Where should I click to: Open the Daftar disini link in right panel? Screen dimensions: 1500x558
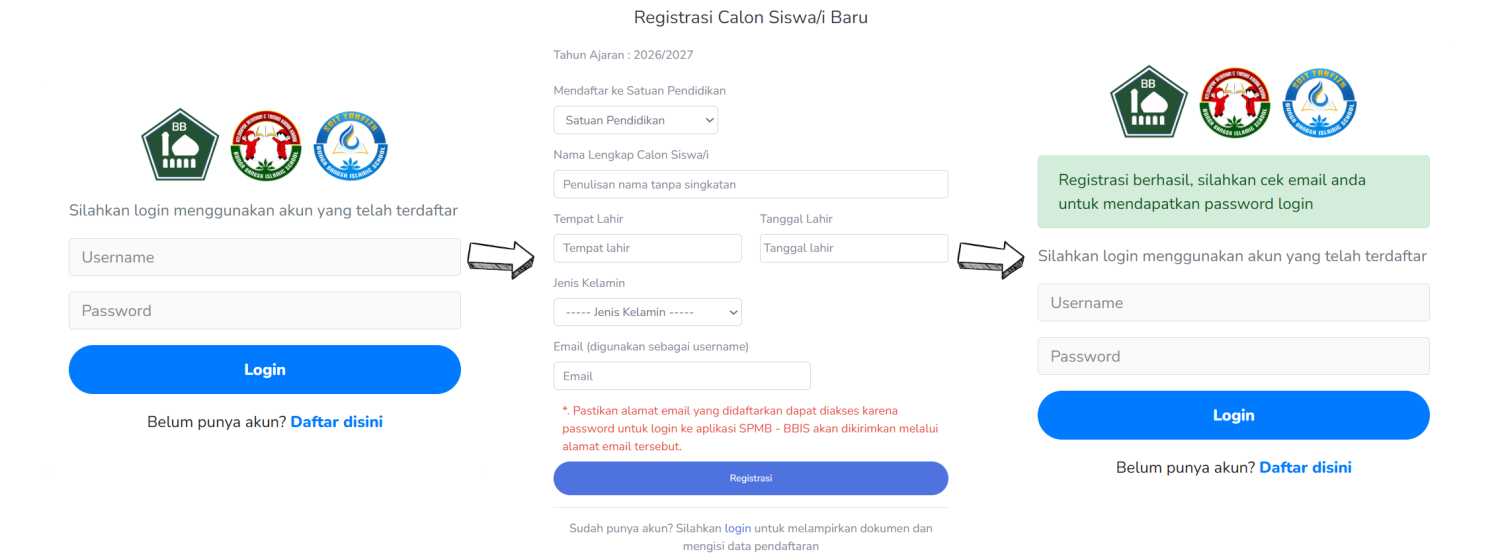(1305, 467)
